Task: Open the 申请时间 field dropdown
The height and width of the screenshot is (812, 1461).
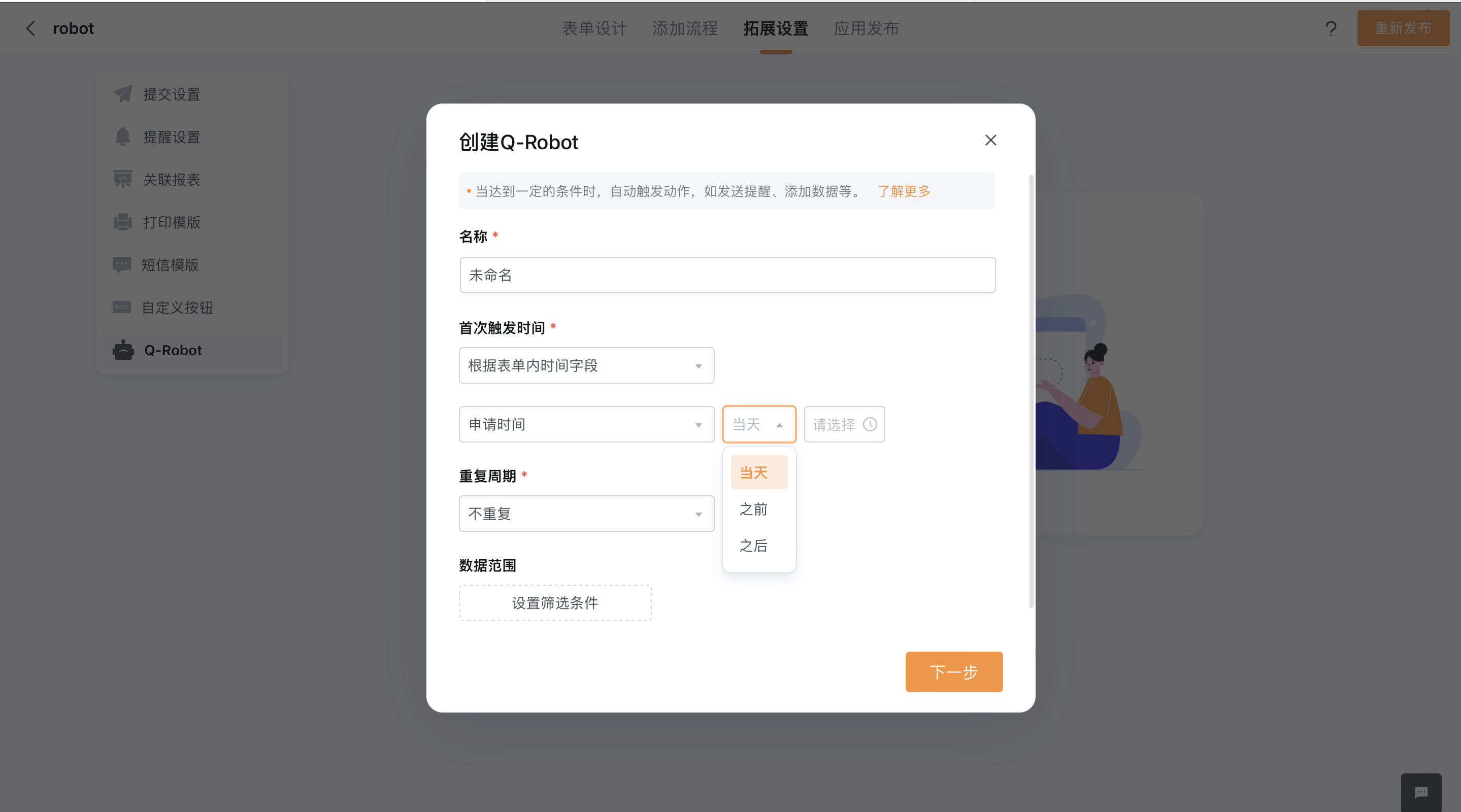Action: pos(586,424)
